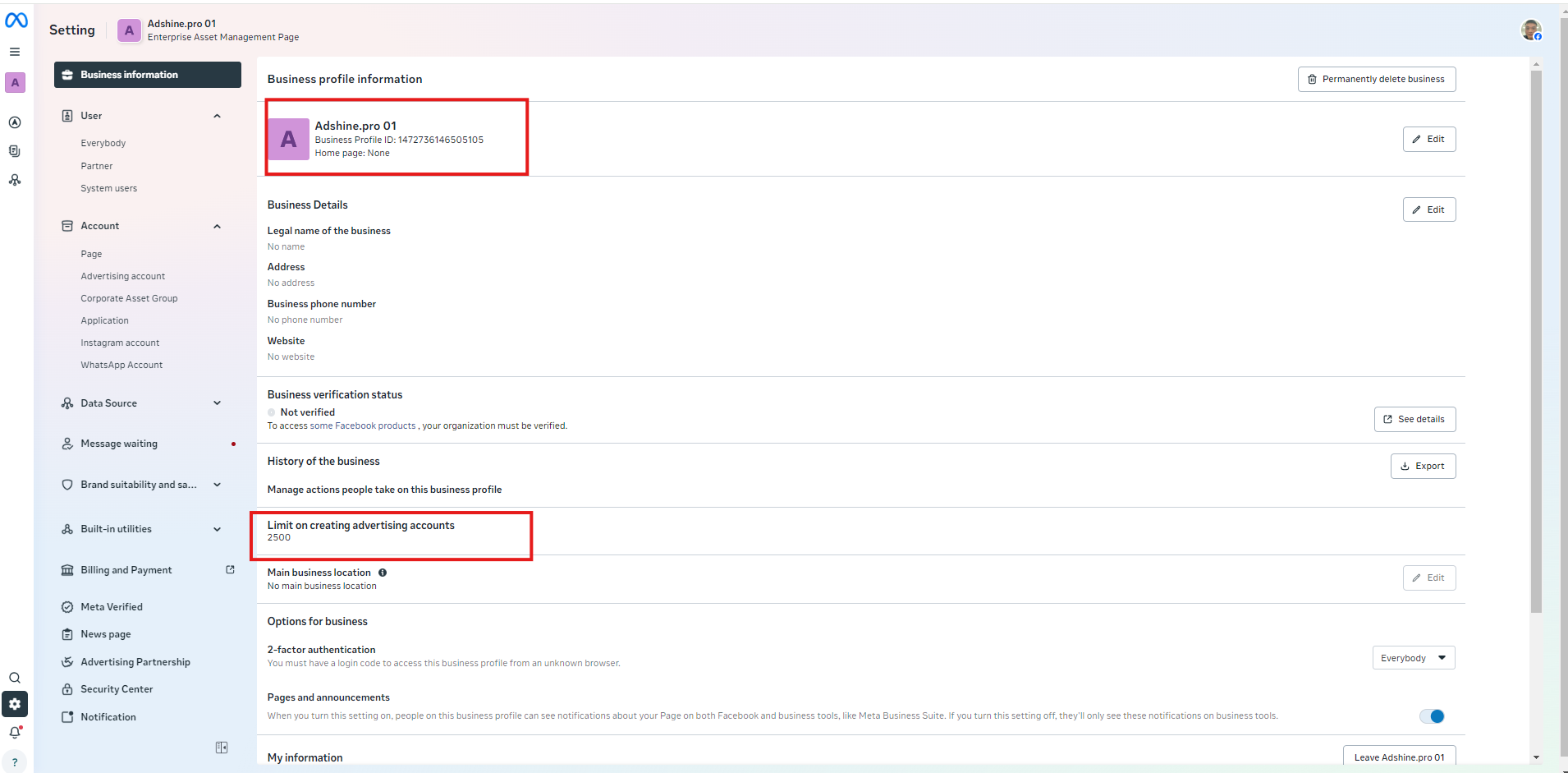
Task: Click the collapse sidebar panel icon
Action: pyautogui.click(x=222, y=748)
